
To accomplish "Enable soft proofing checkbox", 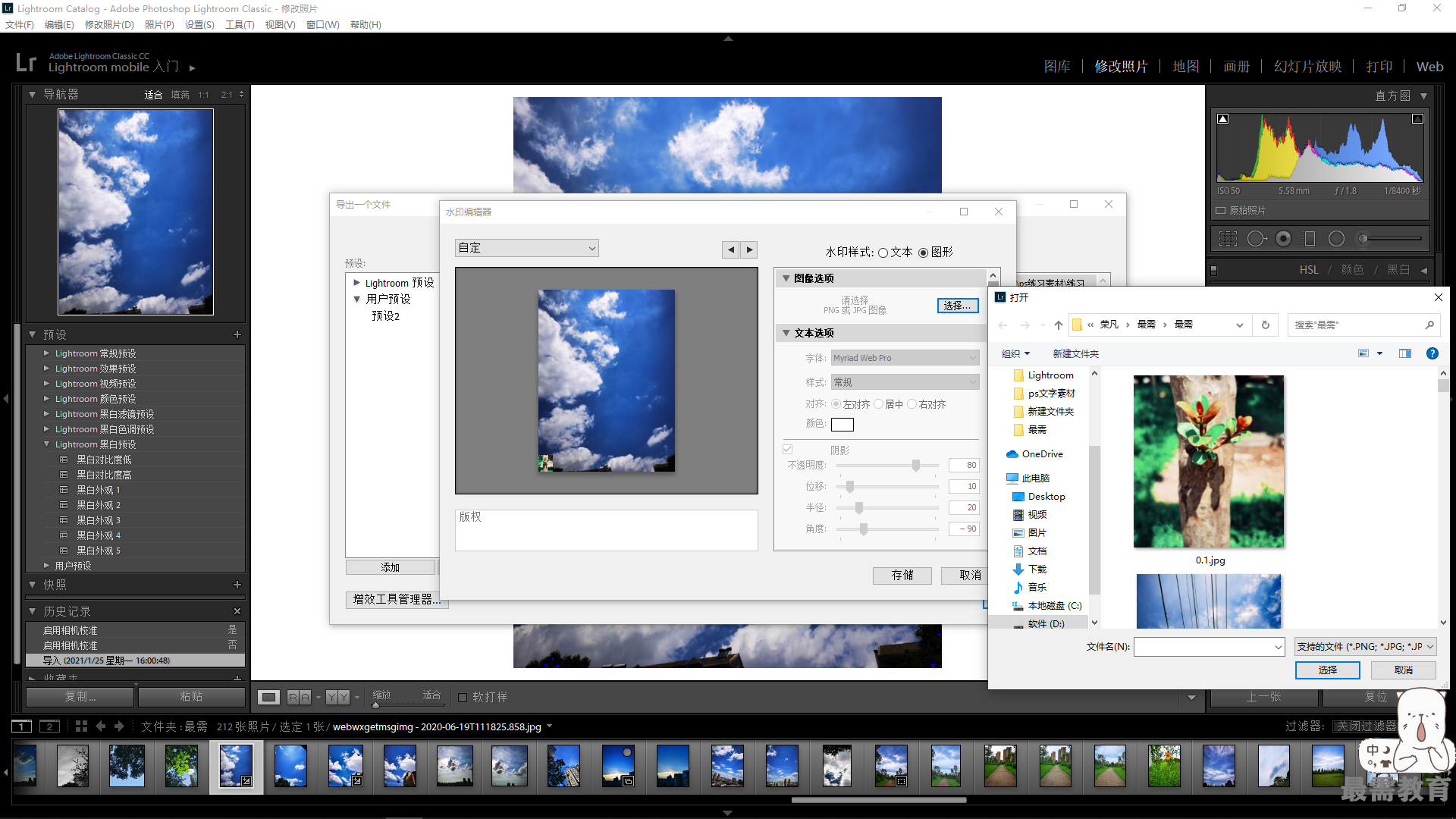I will coord(463,698).
